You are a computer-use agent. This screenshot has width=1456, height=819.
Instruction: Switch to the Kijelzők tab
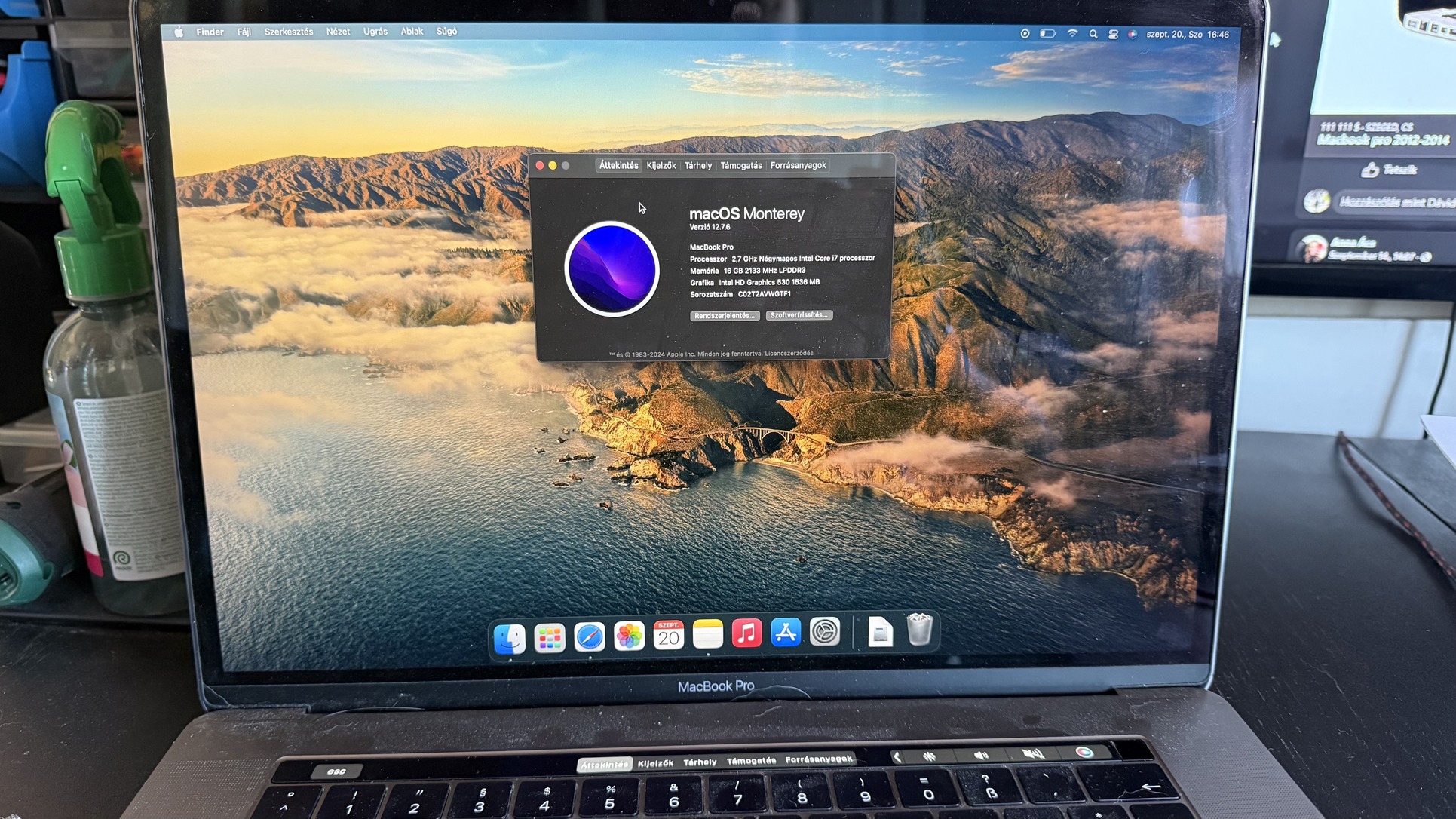pyautogui.click(x=661, y=165)
